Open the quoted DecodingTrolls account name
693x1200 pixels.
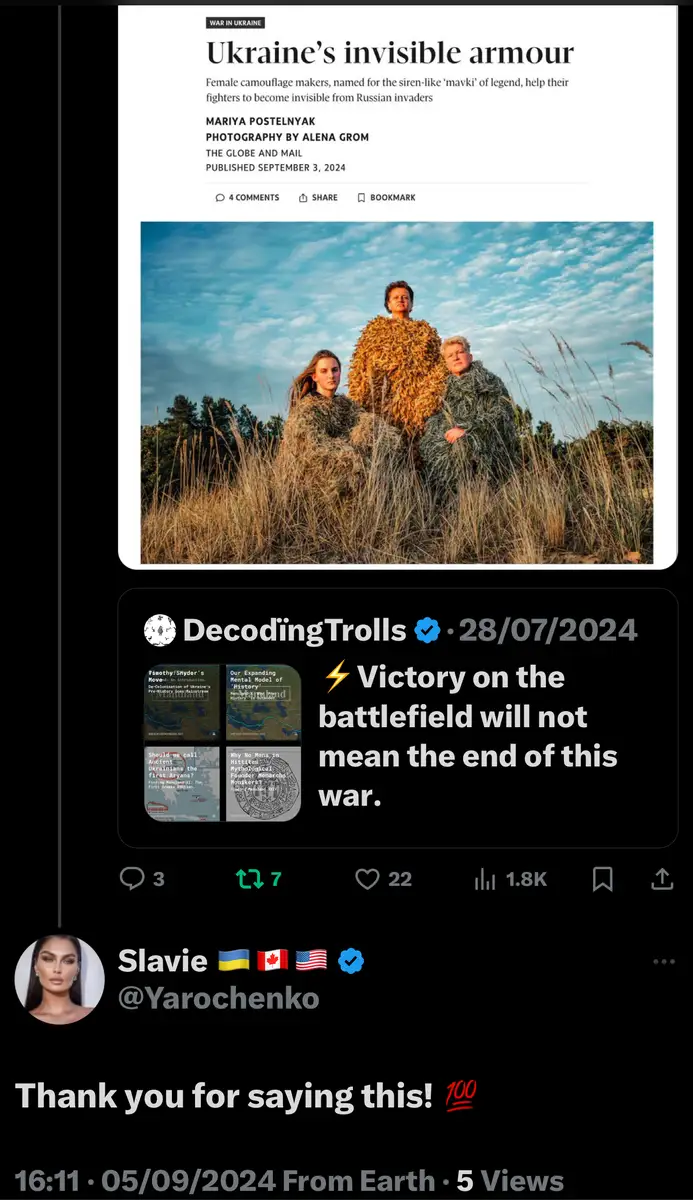294,630
